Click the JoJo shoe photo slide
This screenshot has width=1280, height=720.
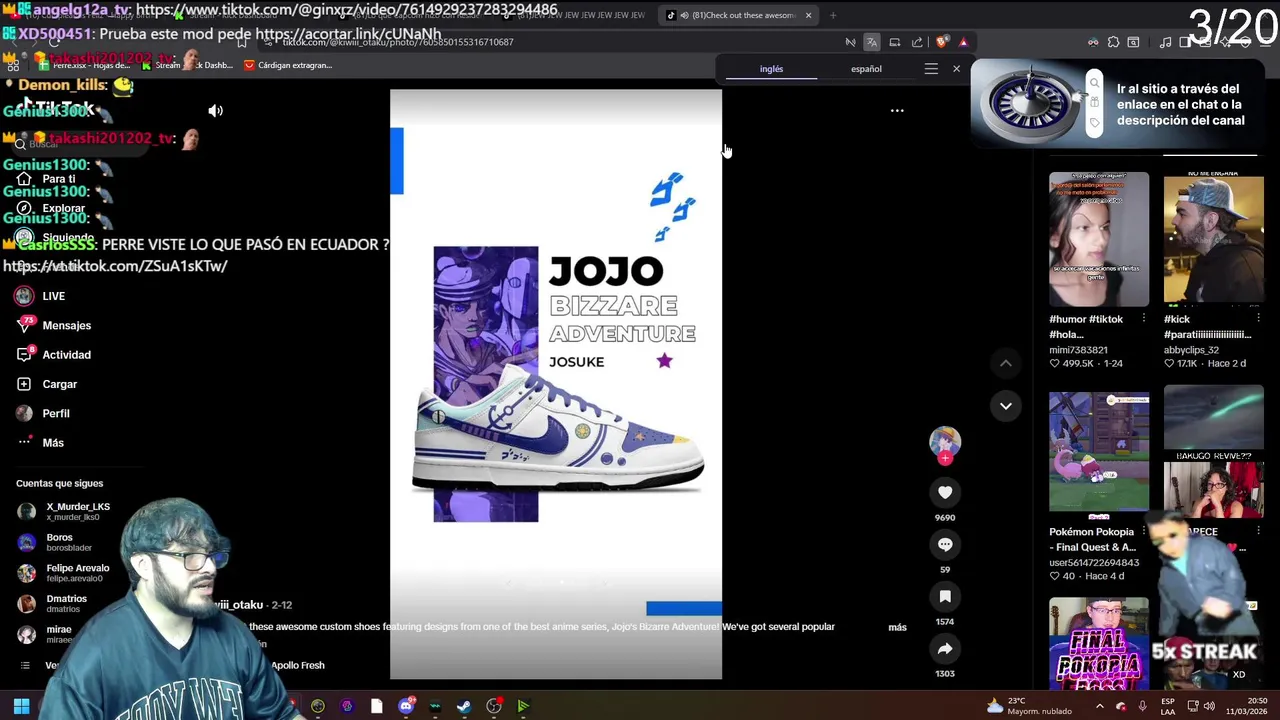[x=556, y=385]
